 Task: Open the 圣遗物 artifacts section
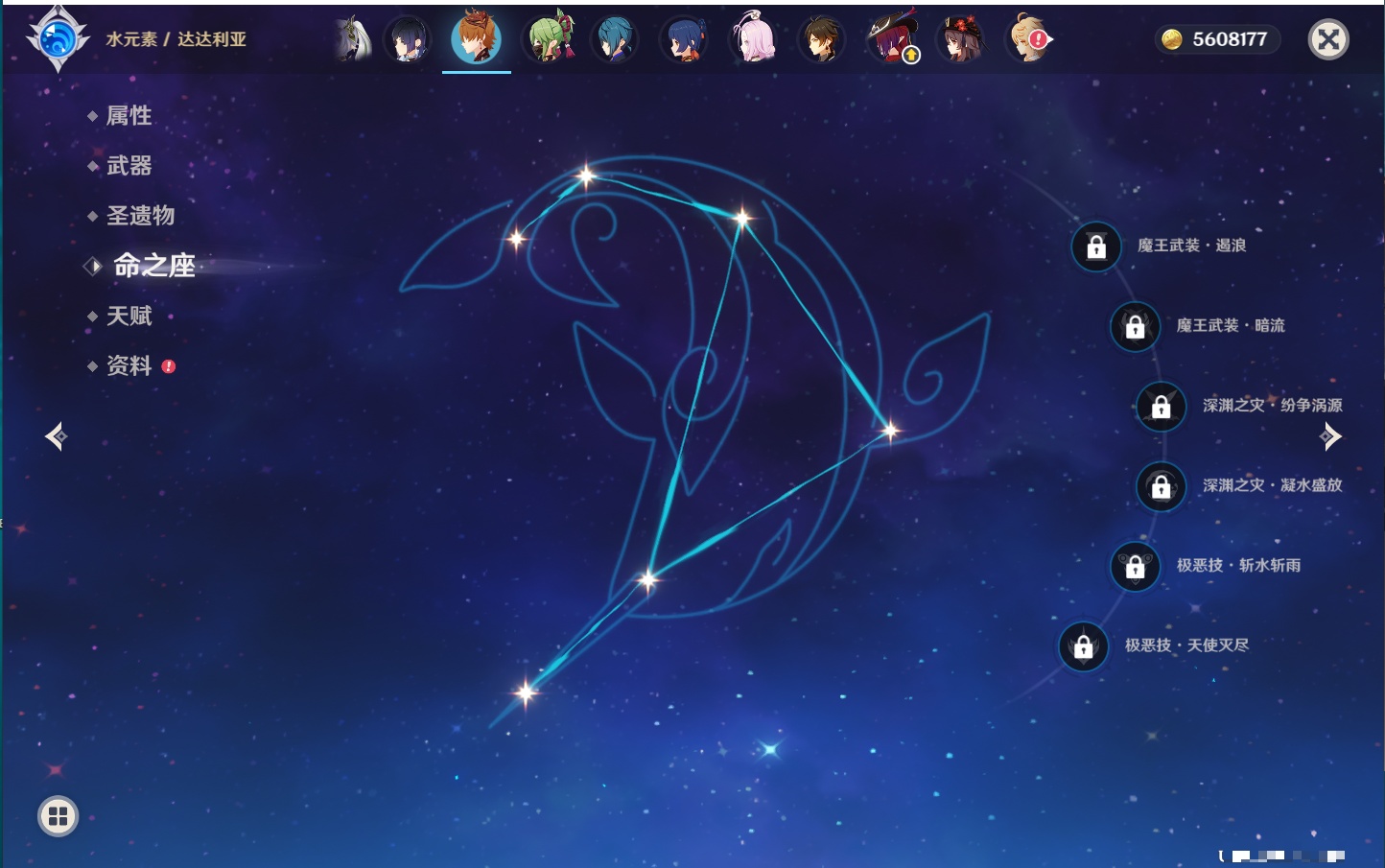[140, 216]
